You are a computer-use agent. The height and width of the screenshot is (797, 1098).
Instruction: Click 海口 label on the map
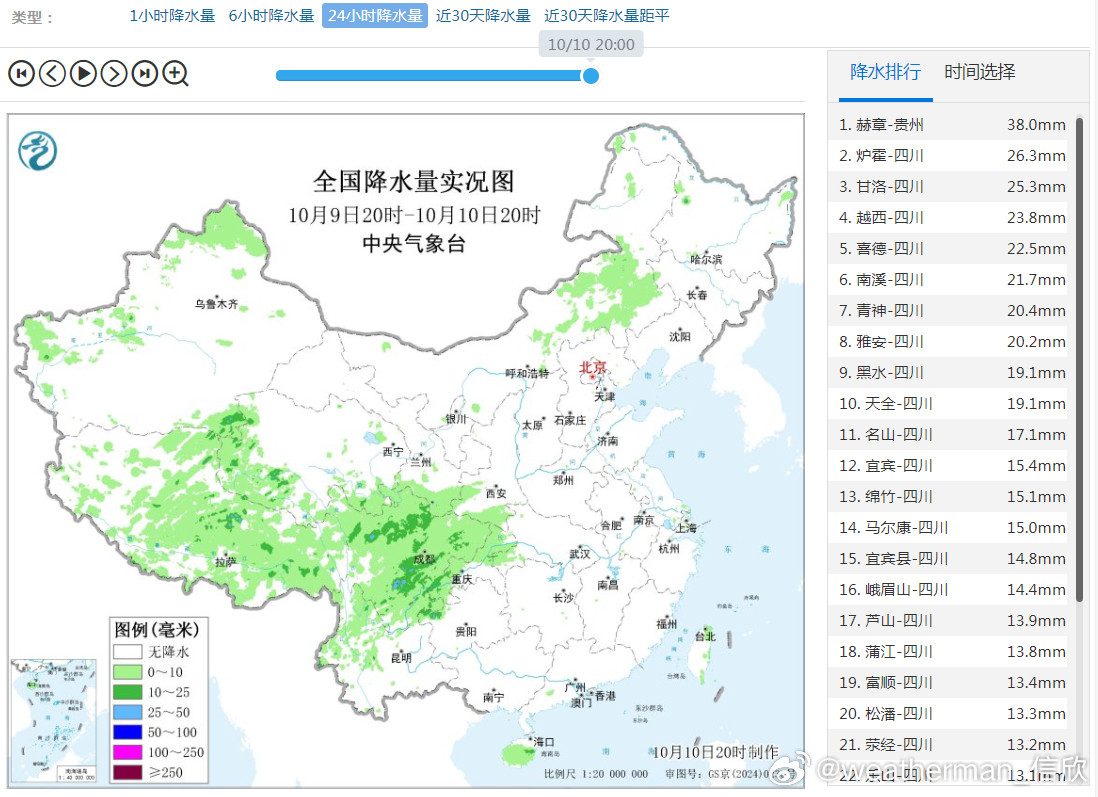click(544, 742)
